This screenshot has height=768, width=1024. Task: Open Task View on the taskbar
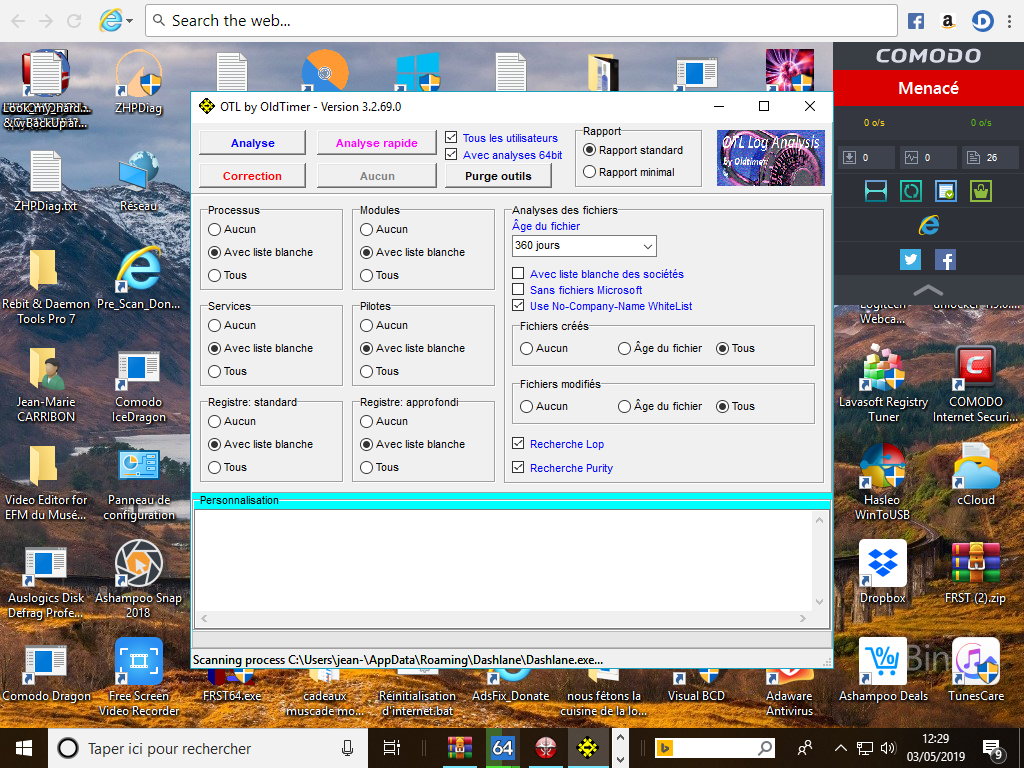pos(391,748)
